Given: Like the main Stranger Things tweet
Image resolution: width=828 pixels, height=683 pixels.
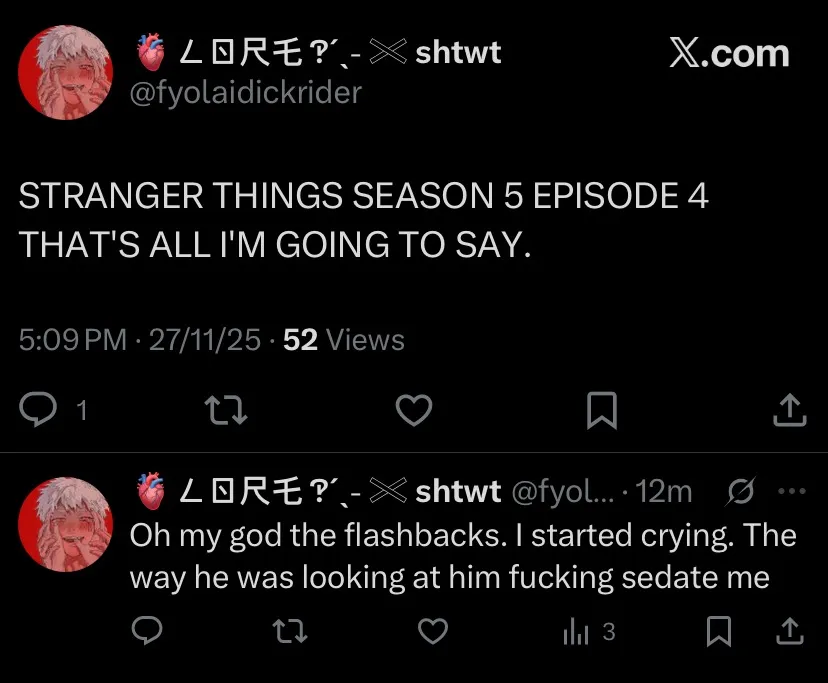Looking at the screenshot, I should 414,410.
